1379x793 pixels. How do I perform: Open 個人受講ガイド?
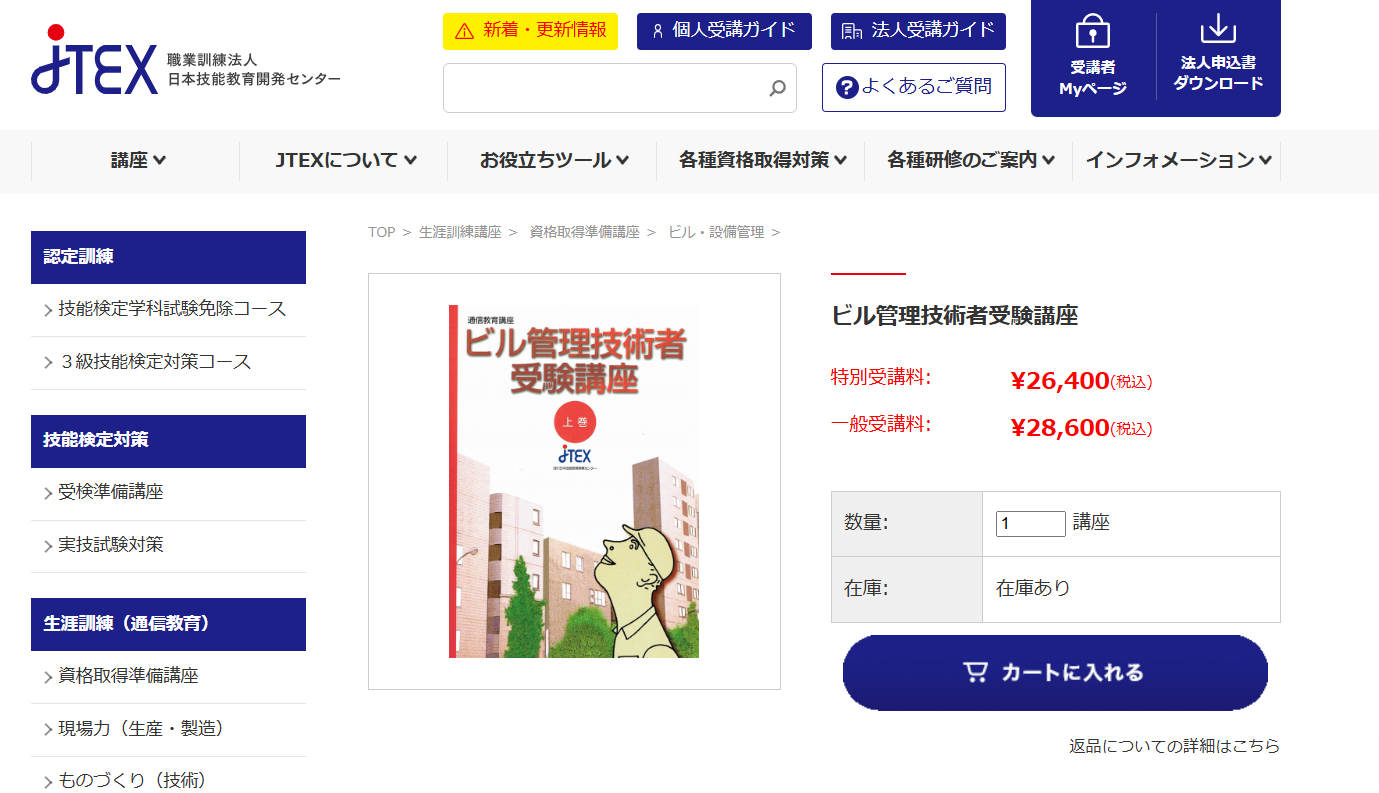pyautogui.click(x=724, y=31)
